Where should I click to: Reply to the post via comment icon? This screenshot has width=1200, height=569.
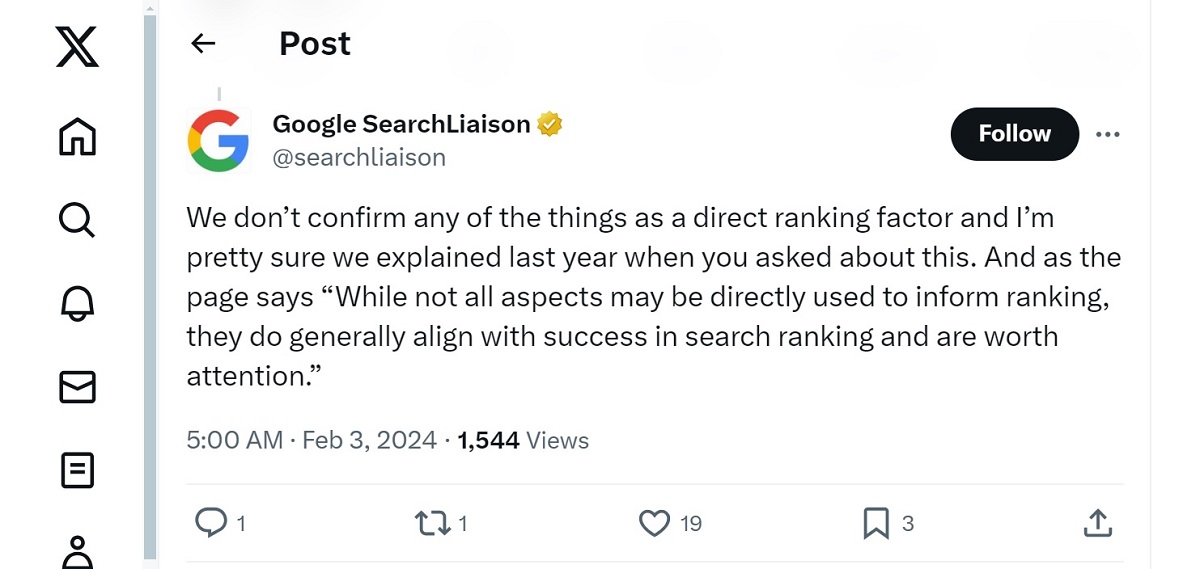[210, 522]
